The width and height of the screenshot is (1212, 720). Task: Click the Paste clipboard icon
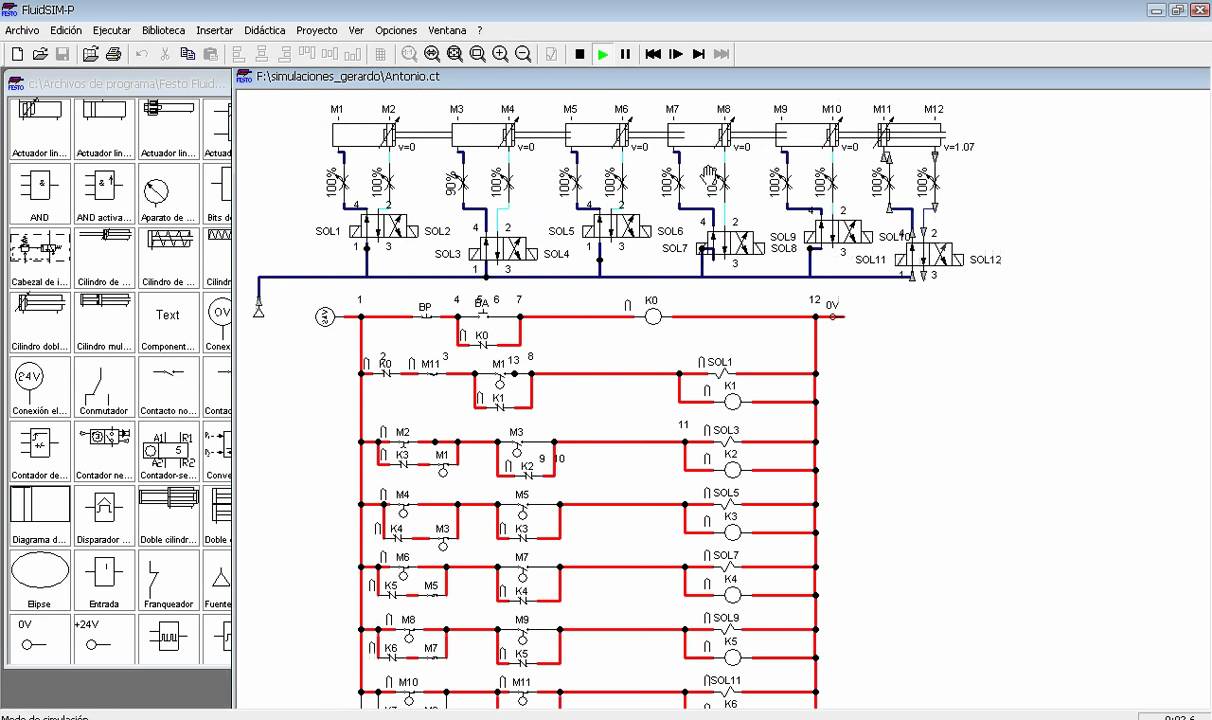click(211, 54)
